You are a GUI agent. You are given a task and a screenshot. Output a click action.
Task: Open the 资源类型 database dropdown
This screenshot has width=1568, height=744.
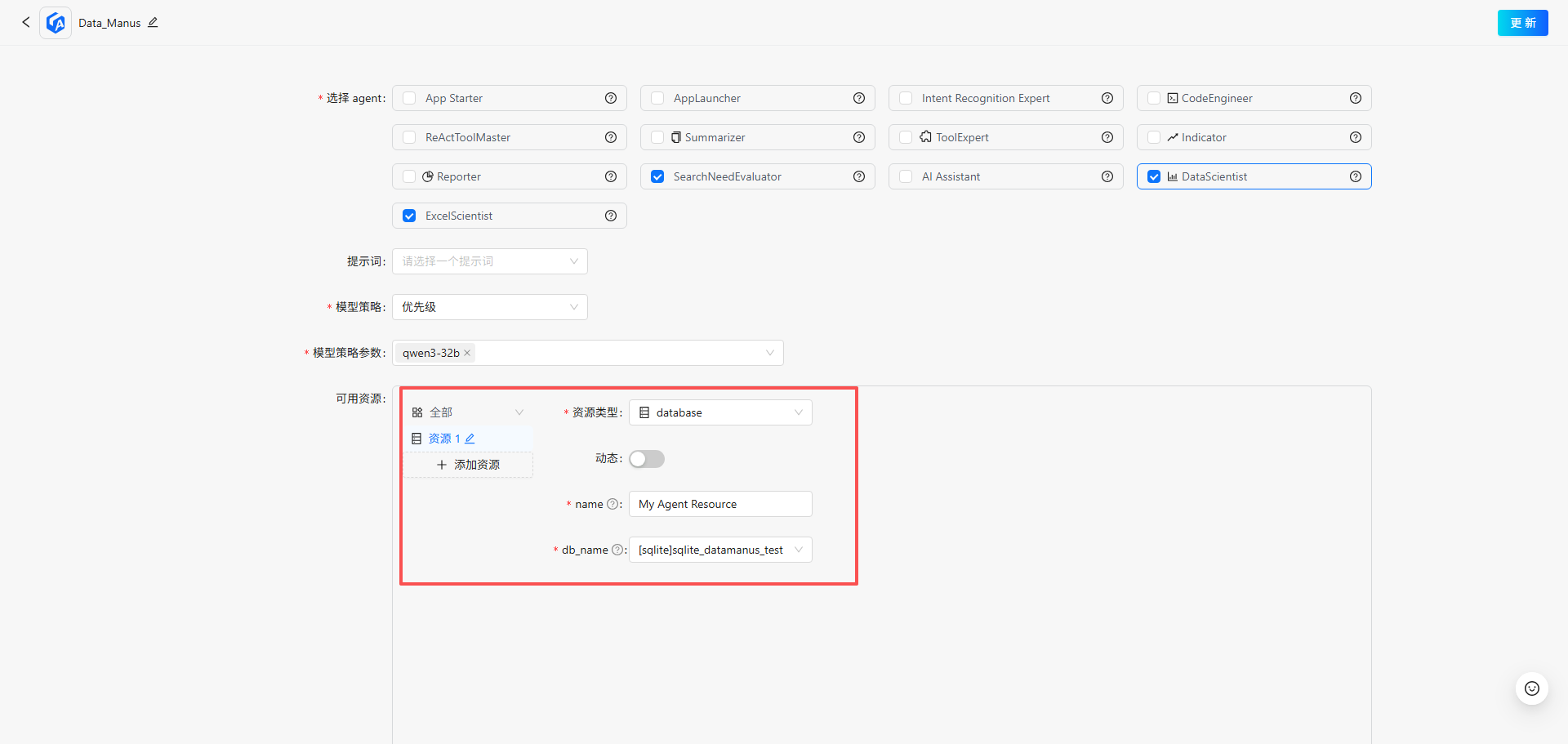coord(720,412)
